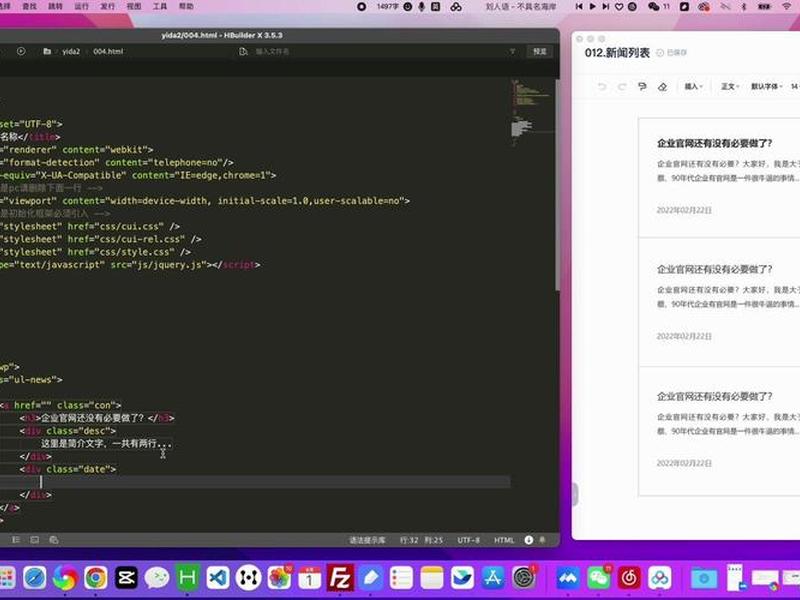Screen dimensions: 800x600
Task: Open the 跳转 menu in menu bar
Action: (55, 6)
